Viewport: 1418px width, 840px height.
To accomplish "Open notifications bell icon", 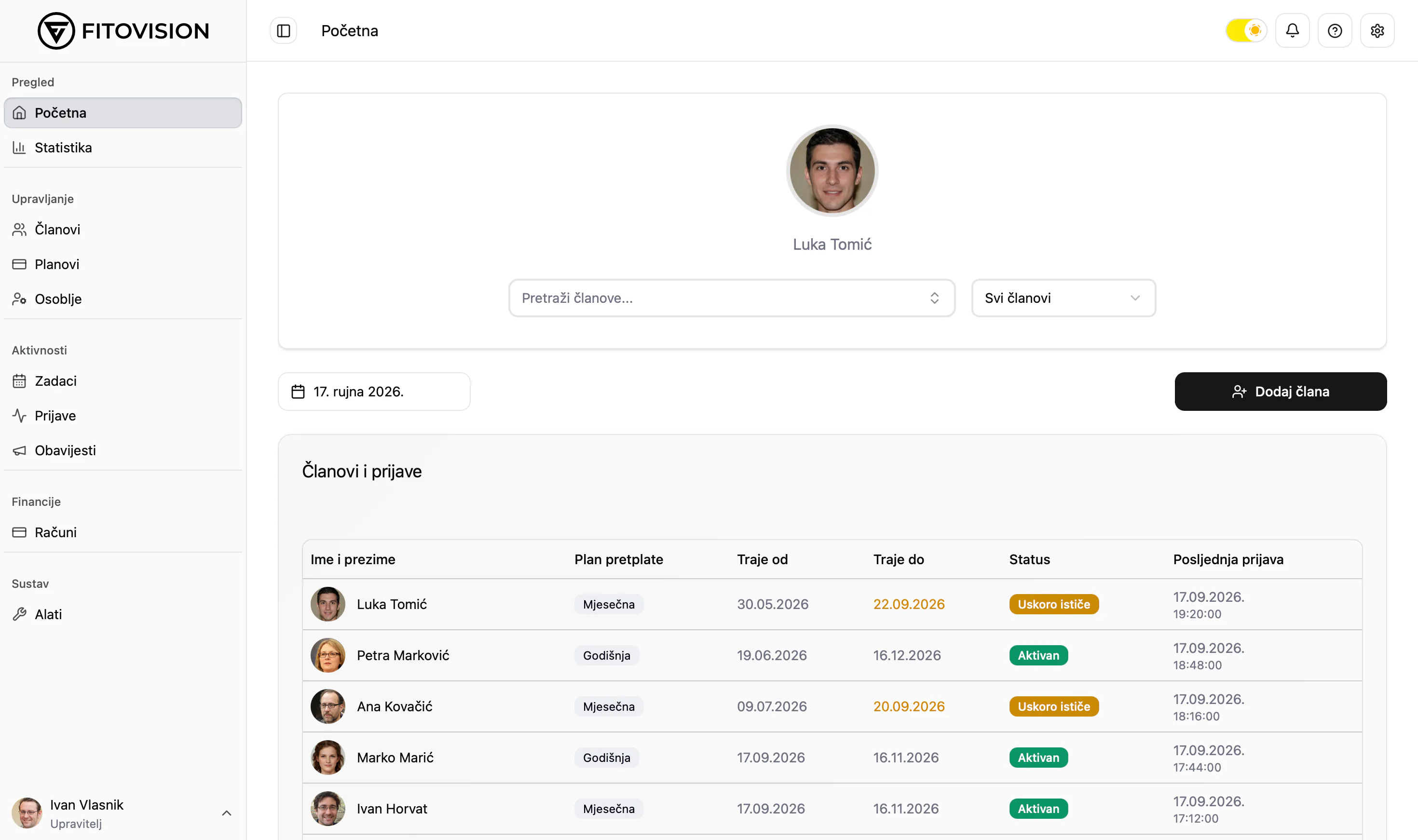I will click(1292, 30).
